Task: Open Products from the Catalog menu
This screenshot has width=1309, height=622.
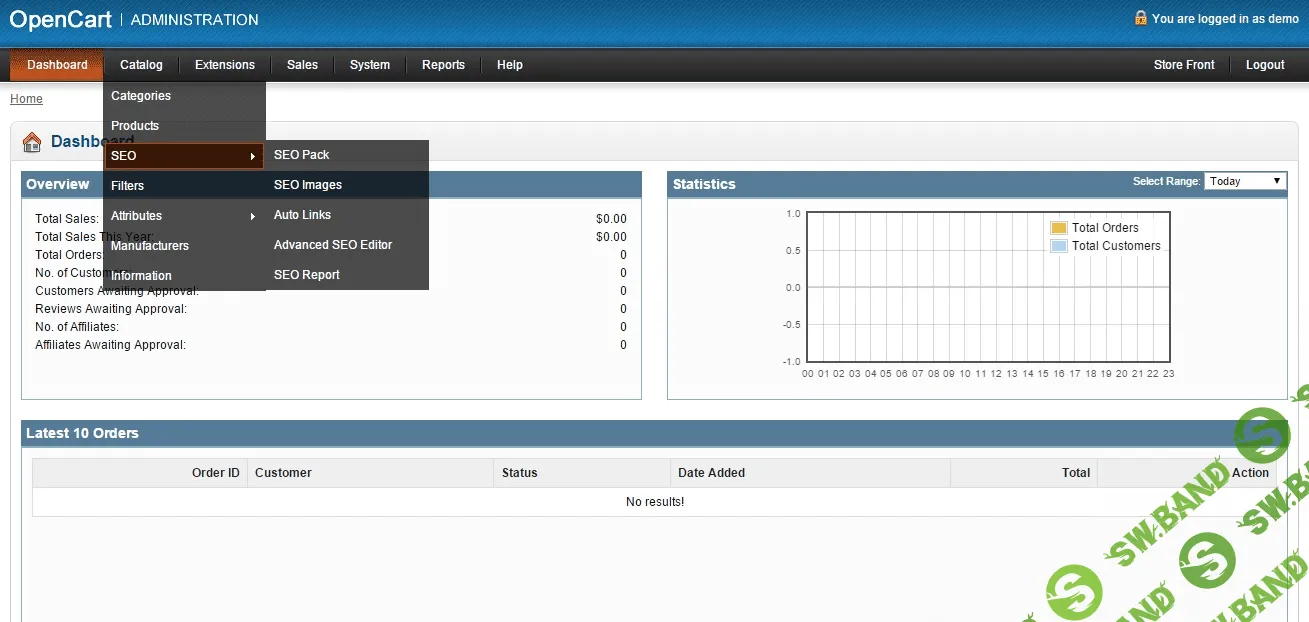Action: 135,126
